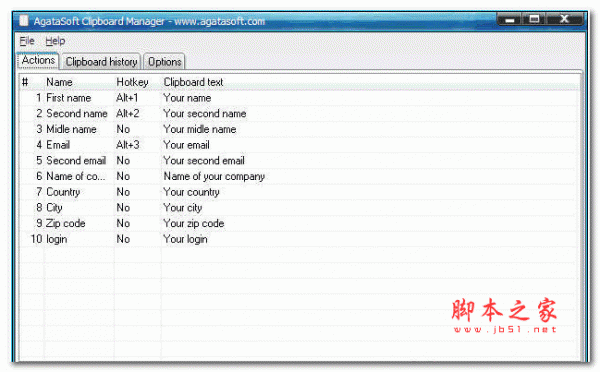This screenshot has width=600, height=372.
Task: Open the File menu
Action: [27, 41]
